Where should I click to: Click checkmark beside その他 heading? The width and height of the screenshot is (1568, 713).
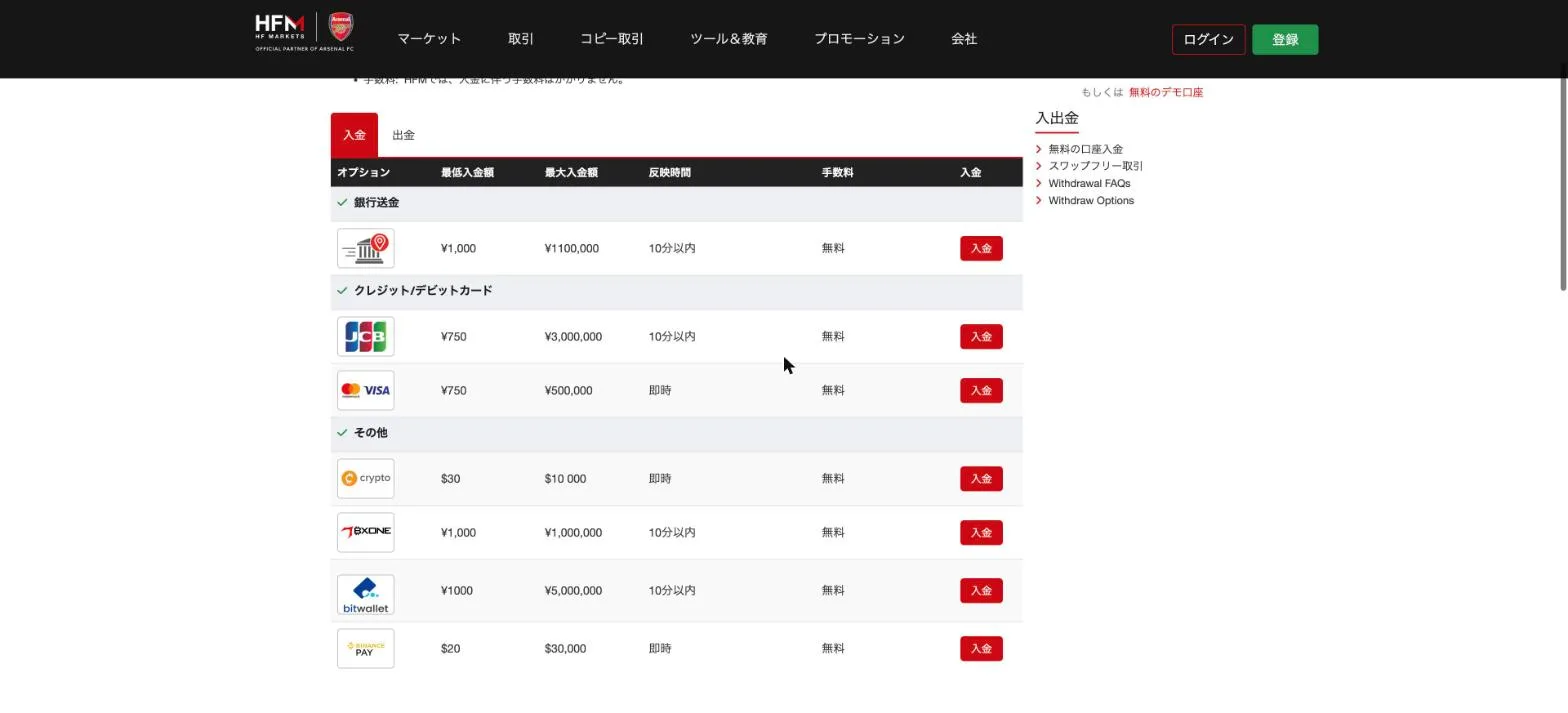click(342, 433)
